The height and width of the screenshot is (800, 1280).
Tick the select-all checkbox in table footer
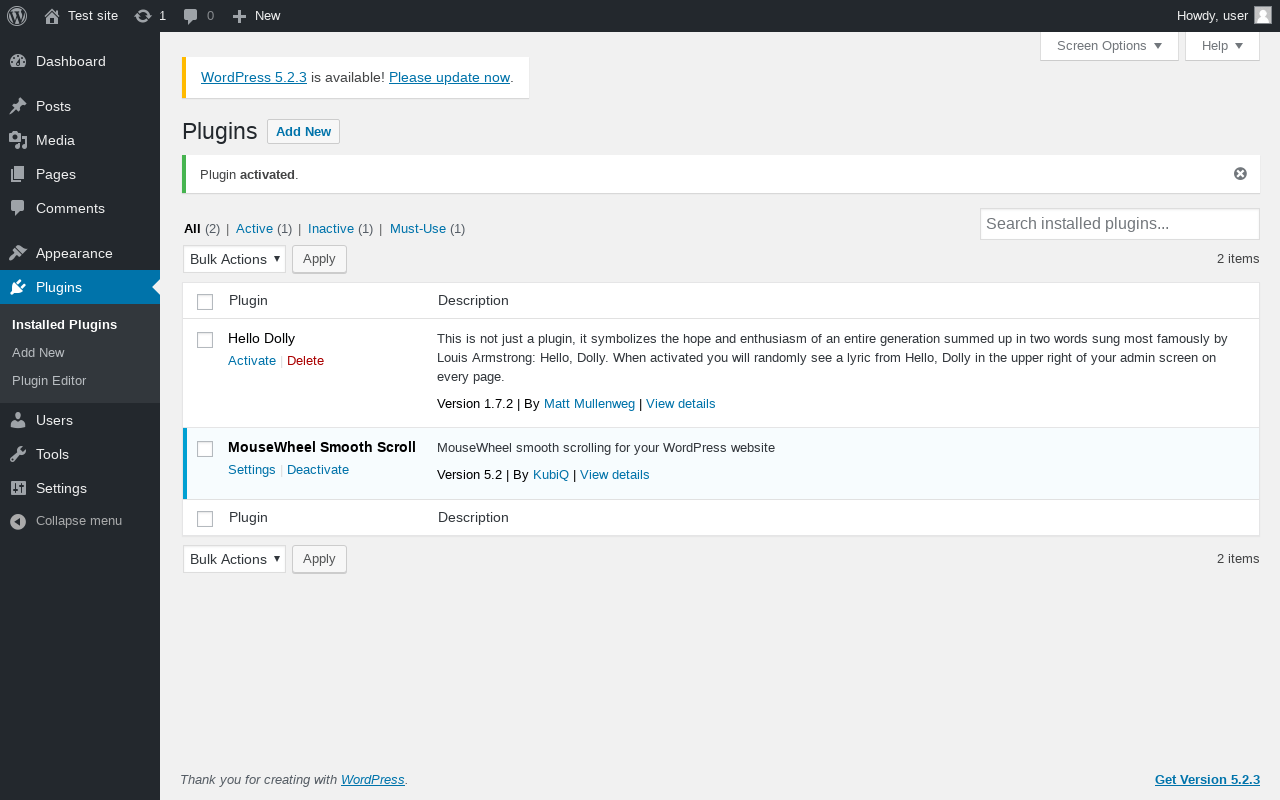(x=205, y=518)
